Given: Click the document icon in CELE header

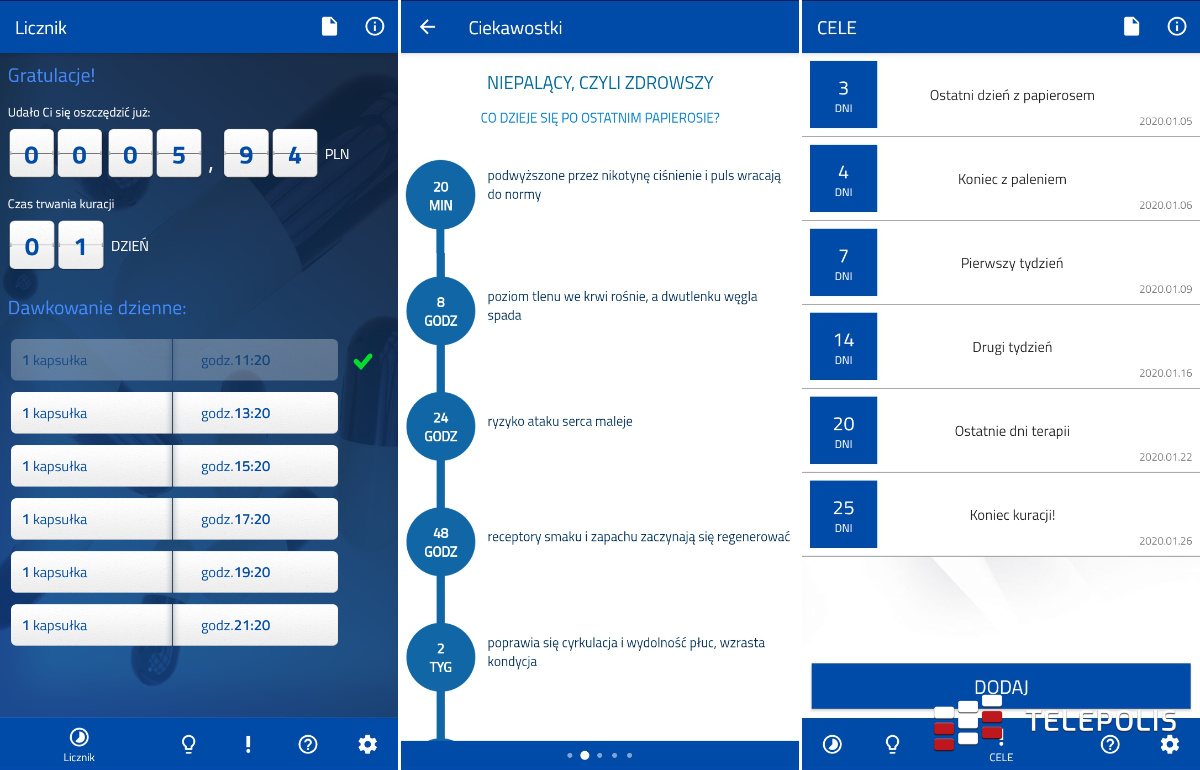Looking at the screenshot, I should point(1131,27).
